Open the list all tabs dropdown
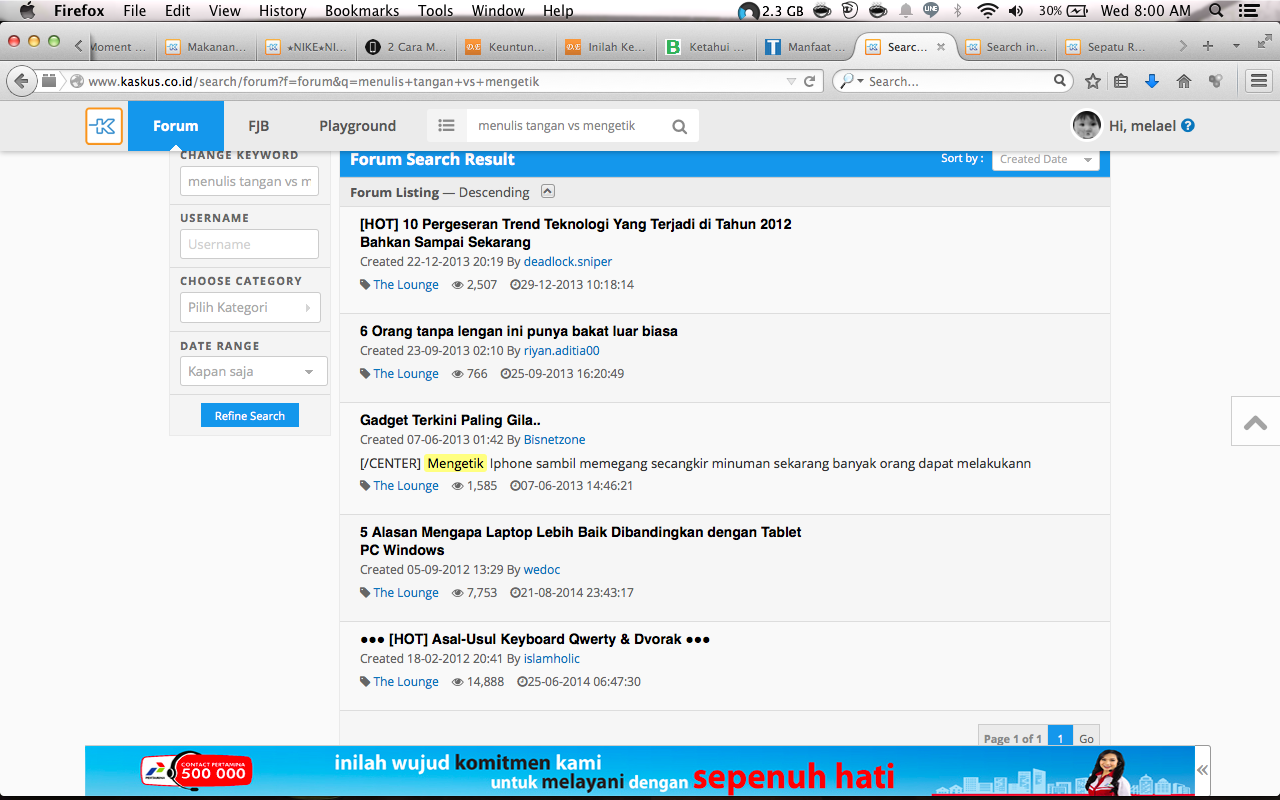 (1236, 46)
